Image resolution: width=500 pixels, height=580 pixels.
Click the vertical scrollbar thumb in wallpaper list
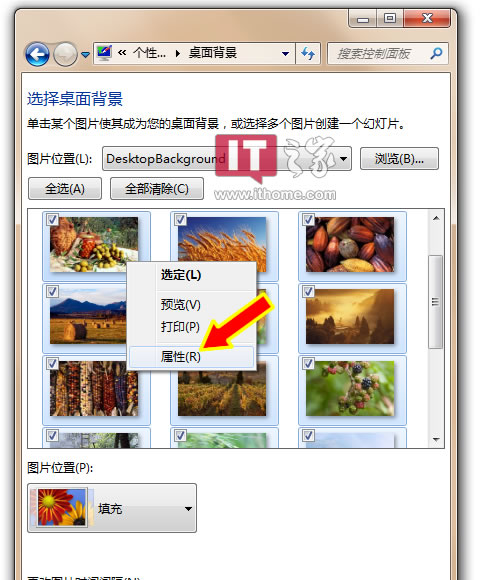click(x=436, y=302)
